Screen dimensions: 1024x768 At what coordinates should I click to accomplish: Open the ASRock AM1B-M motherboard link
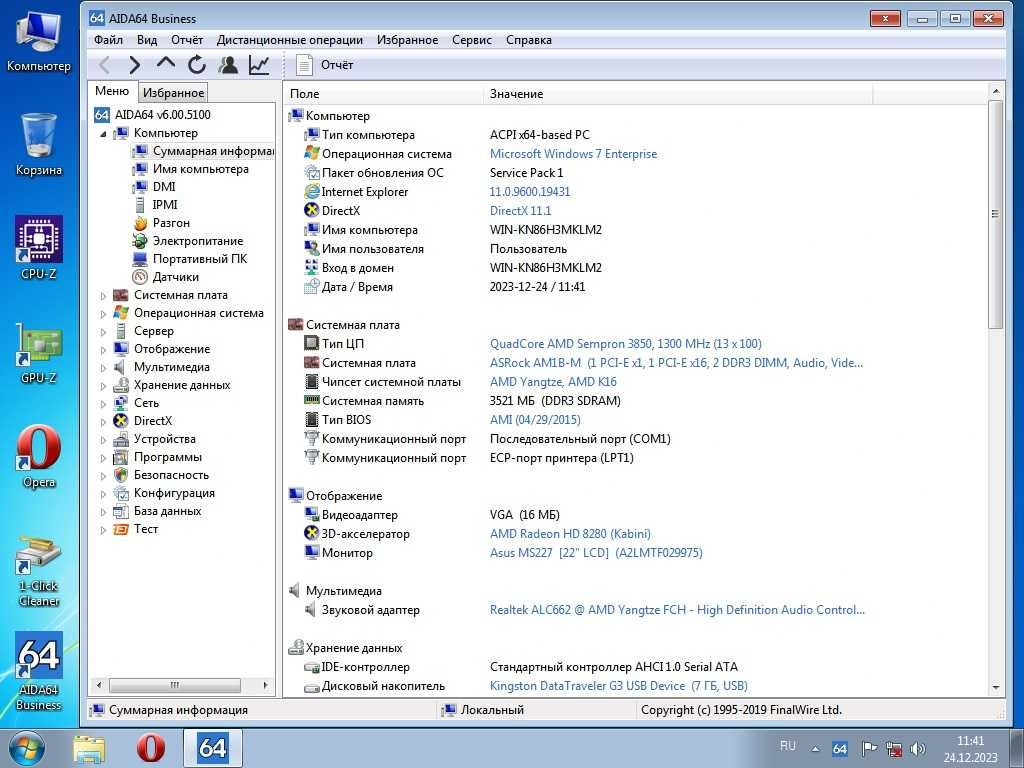coord(676,363)
